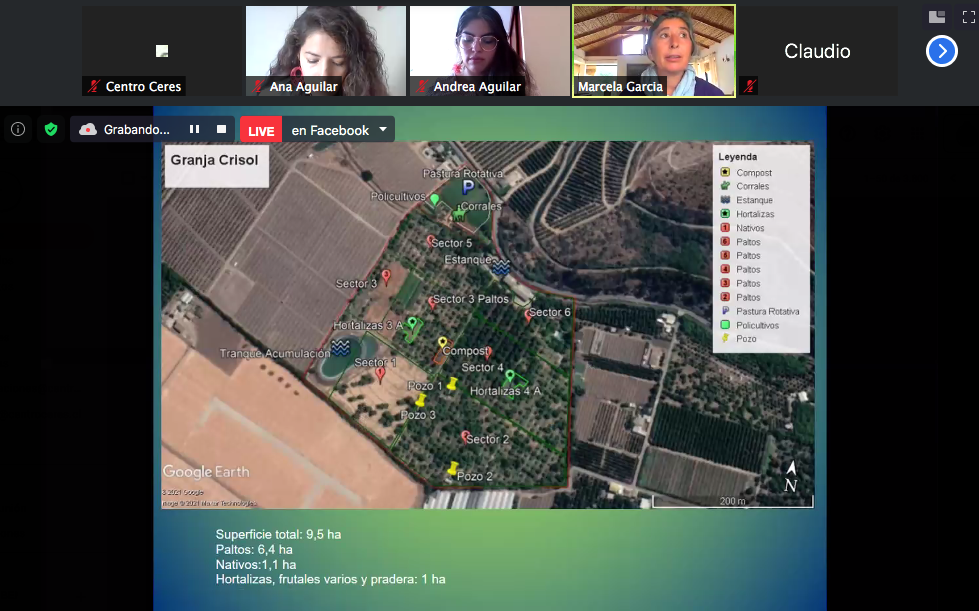Pause the cloud recording
The width and height of the screenshot is (979, 611).
click(194, 129)
